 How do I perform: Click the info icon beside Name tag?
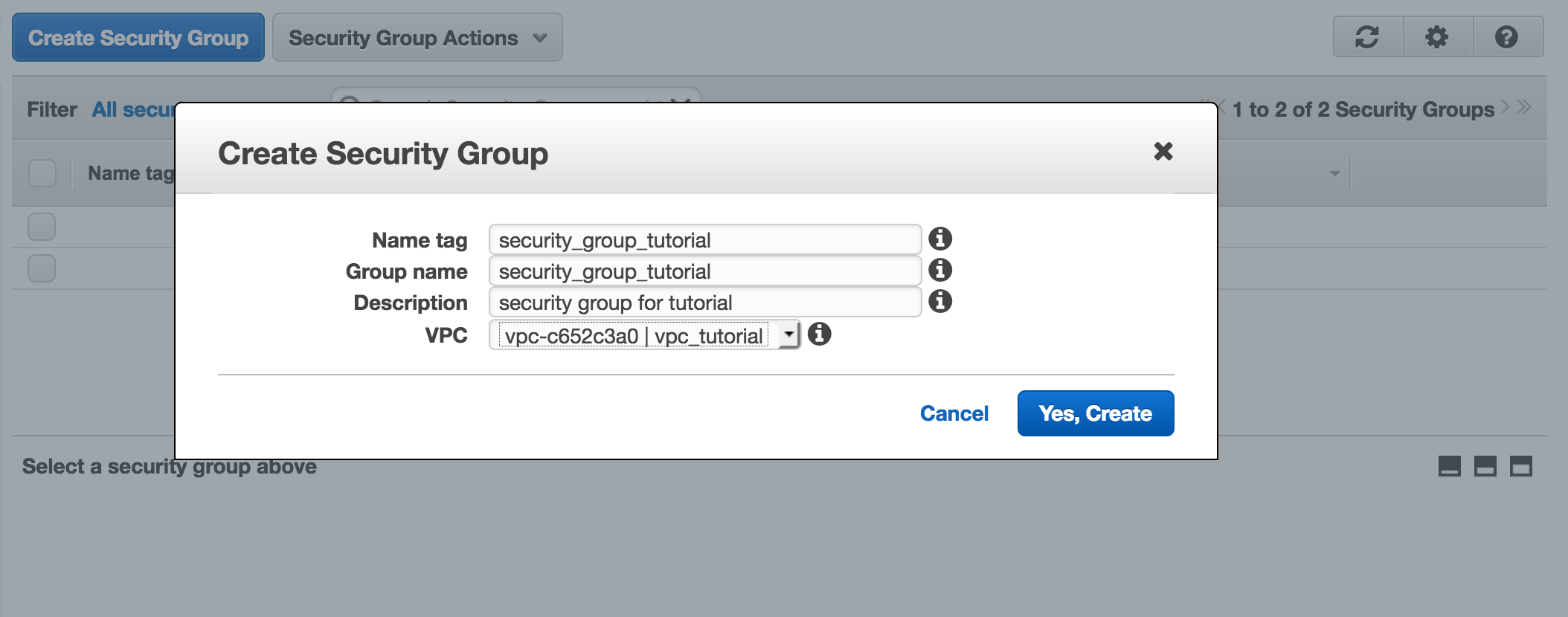point(940,239)
